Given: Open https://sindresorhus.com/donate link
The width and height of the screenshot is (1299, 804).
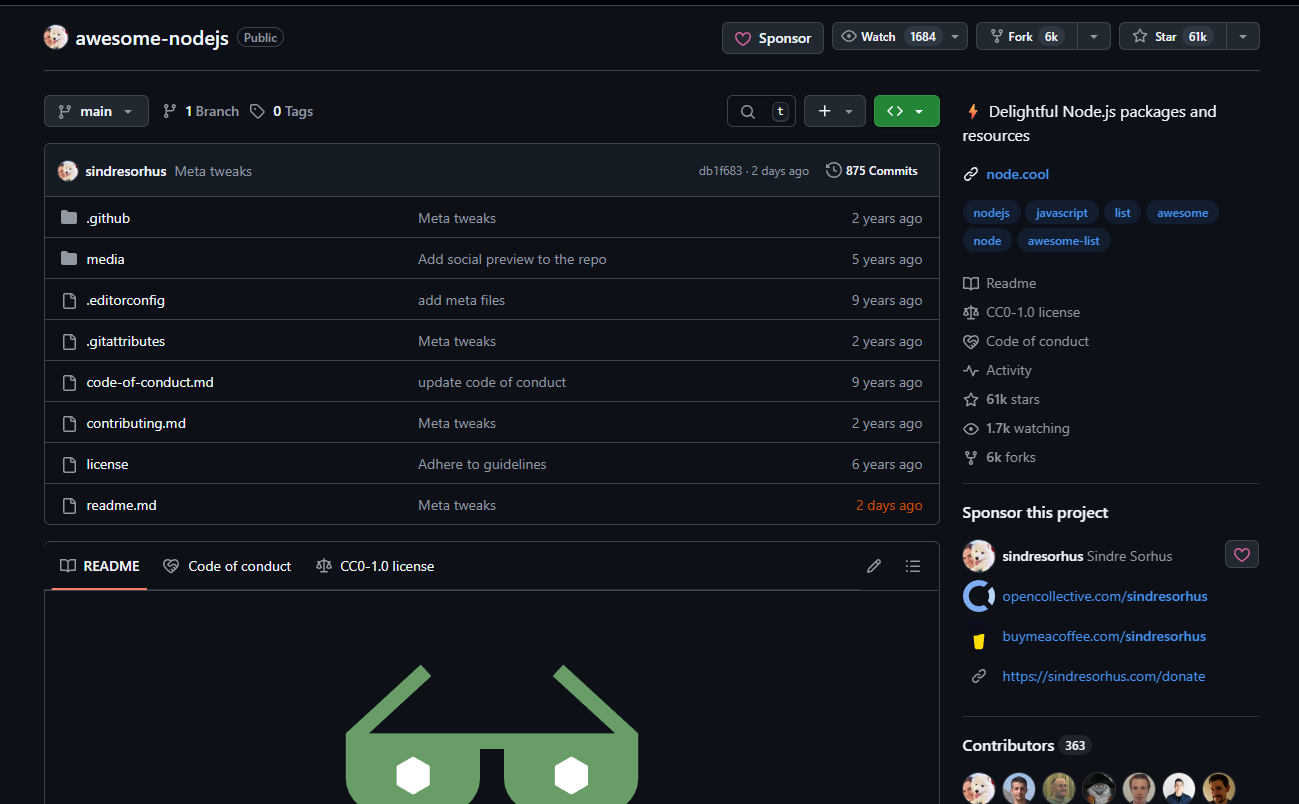Looking at the screenshot, I should click(1104, 676).
